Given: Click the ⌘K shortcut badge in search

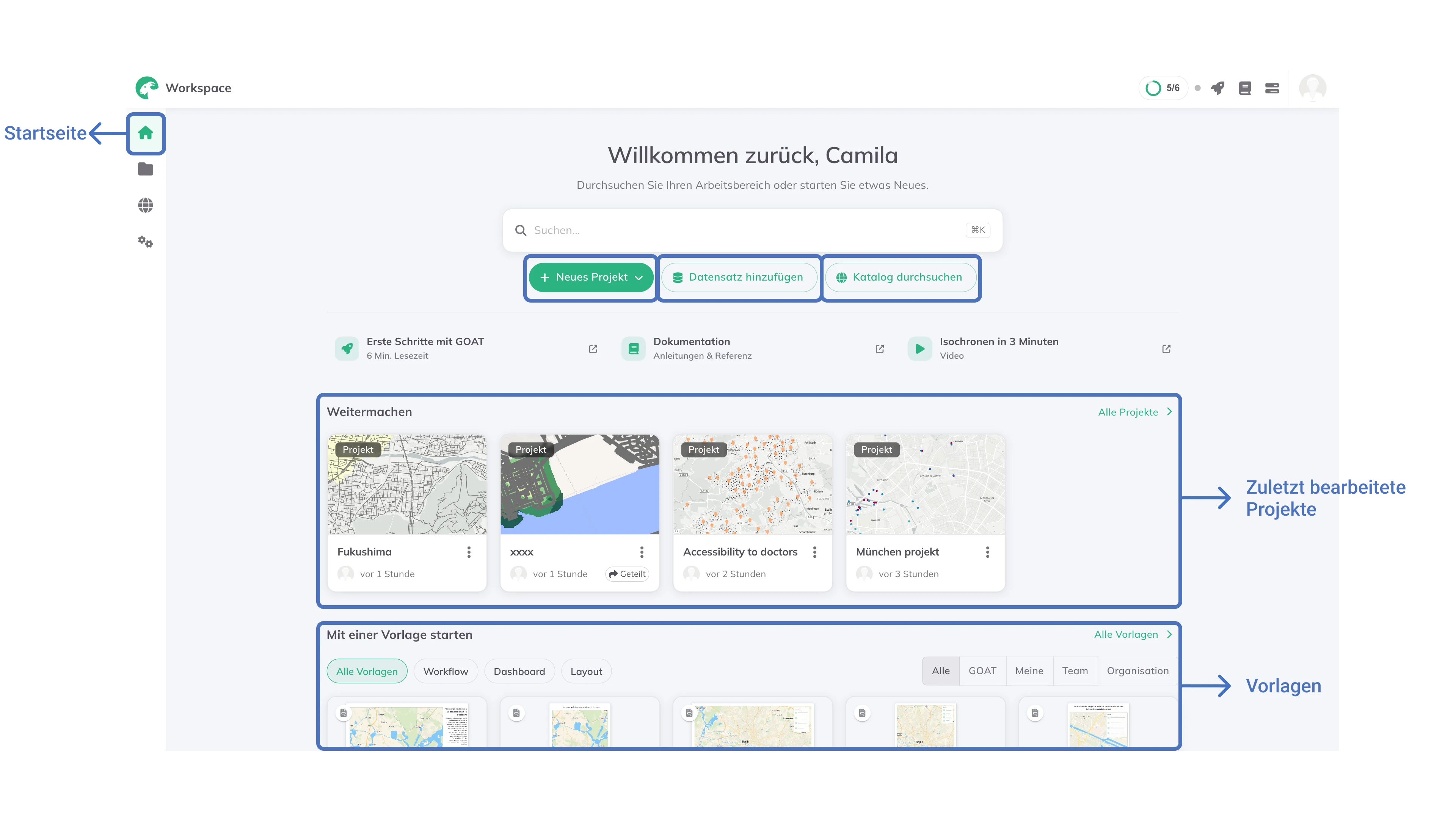Looking at the screenshot, I should point(978,230).
